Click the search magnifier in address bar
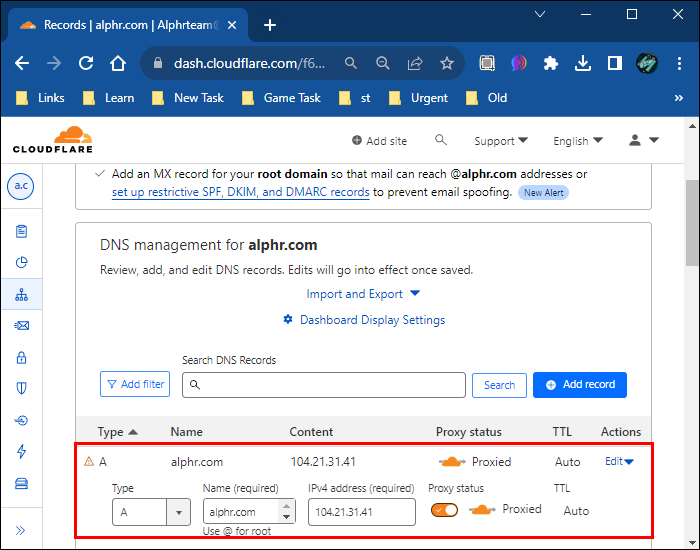This screenshot has width=700, height=550. 351,63
